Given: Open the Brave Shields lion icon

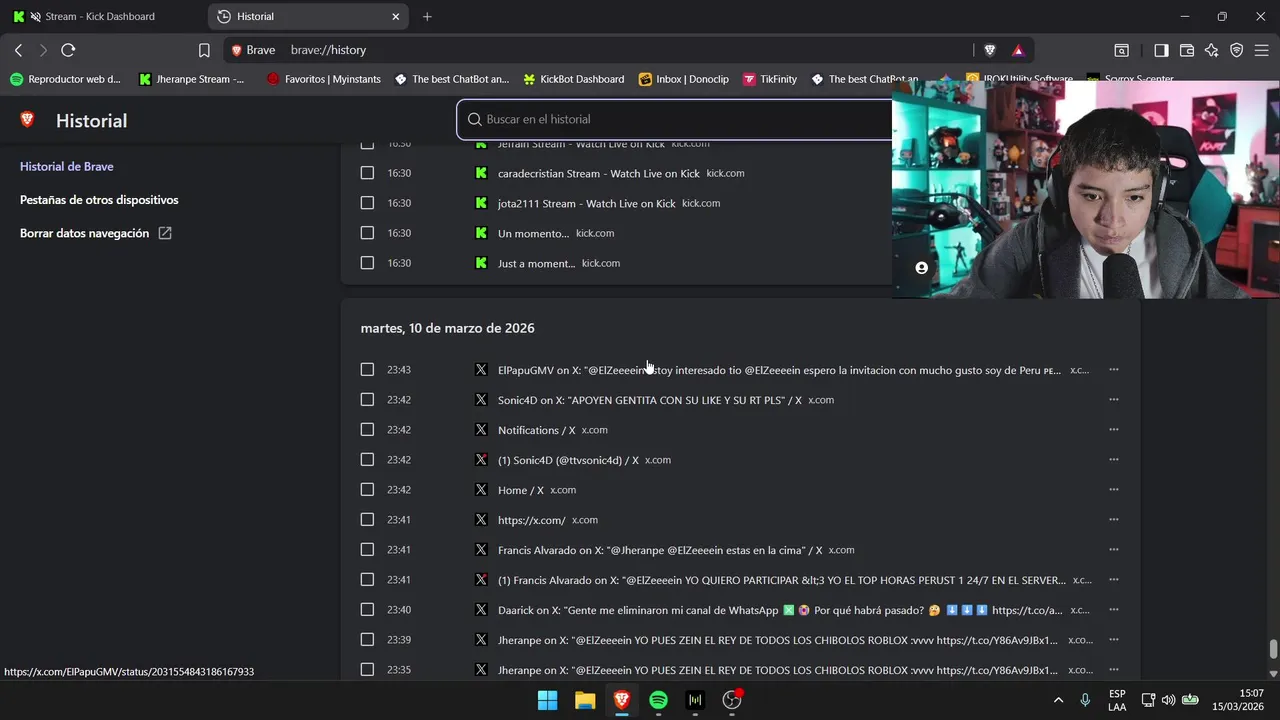Looking at the screenshot, I should 990,50.
